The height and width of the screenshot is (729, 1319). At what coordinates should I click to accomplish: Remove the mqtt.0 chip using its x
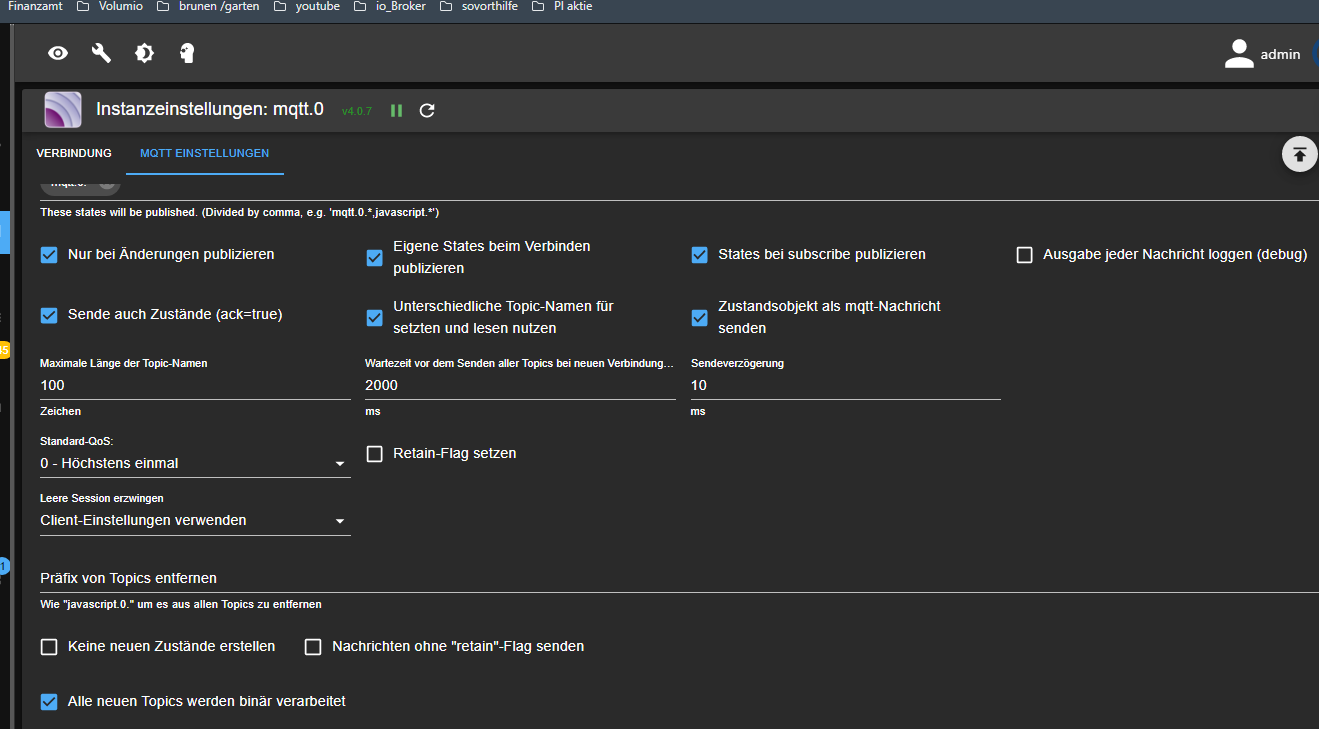[x=107, y=183]
